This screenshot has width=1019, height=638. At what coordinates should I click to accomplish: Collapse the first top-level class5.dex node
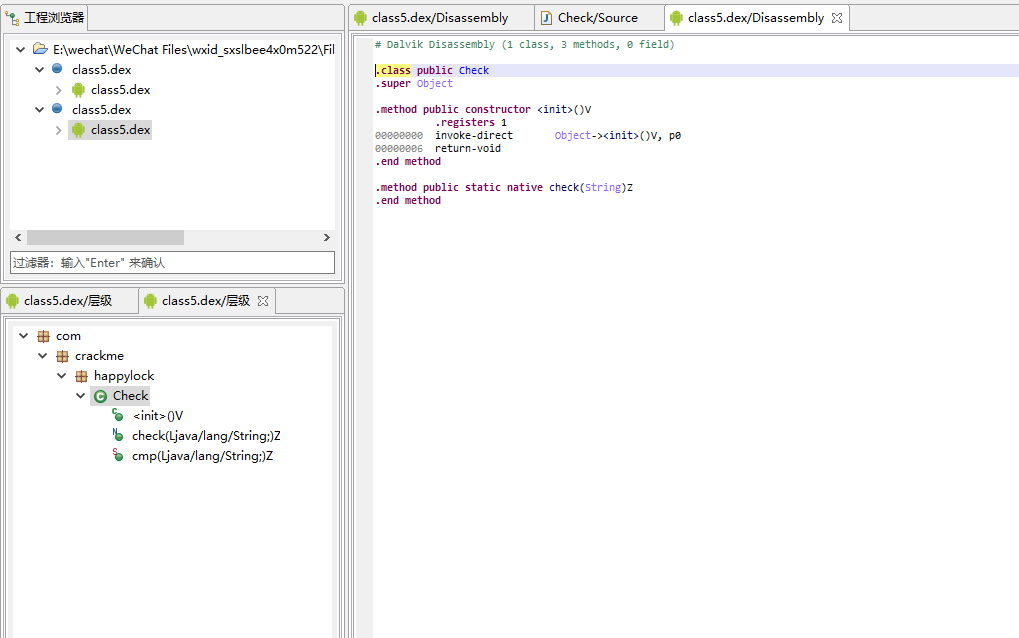(40, 70)
